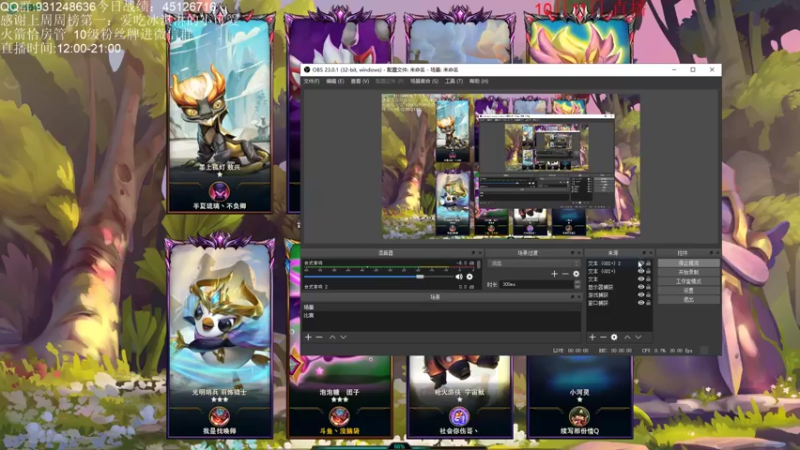This screenshot has width=800, height=450.
Task: Click the 开始录制 record button
Action: point(688,272)
